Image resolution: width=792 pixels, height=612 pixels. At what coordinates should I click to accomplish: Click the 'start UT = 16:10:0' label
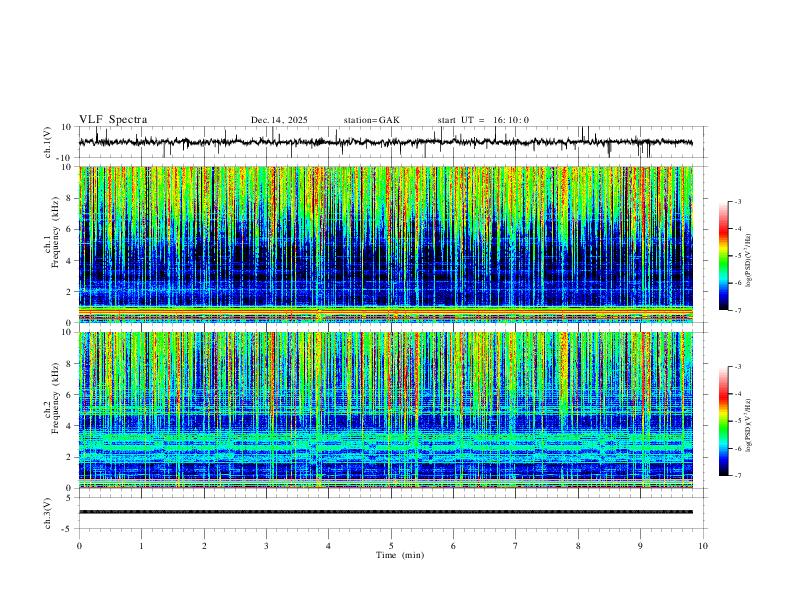[x=483, y=120]
